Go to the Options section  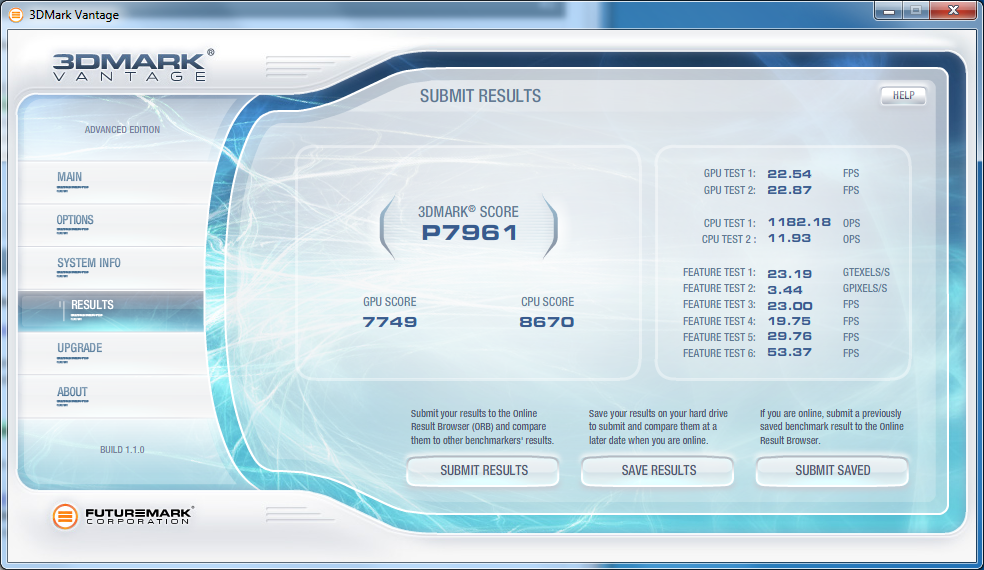[x=110, y=225]
